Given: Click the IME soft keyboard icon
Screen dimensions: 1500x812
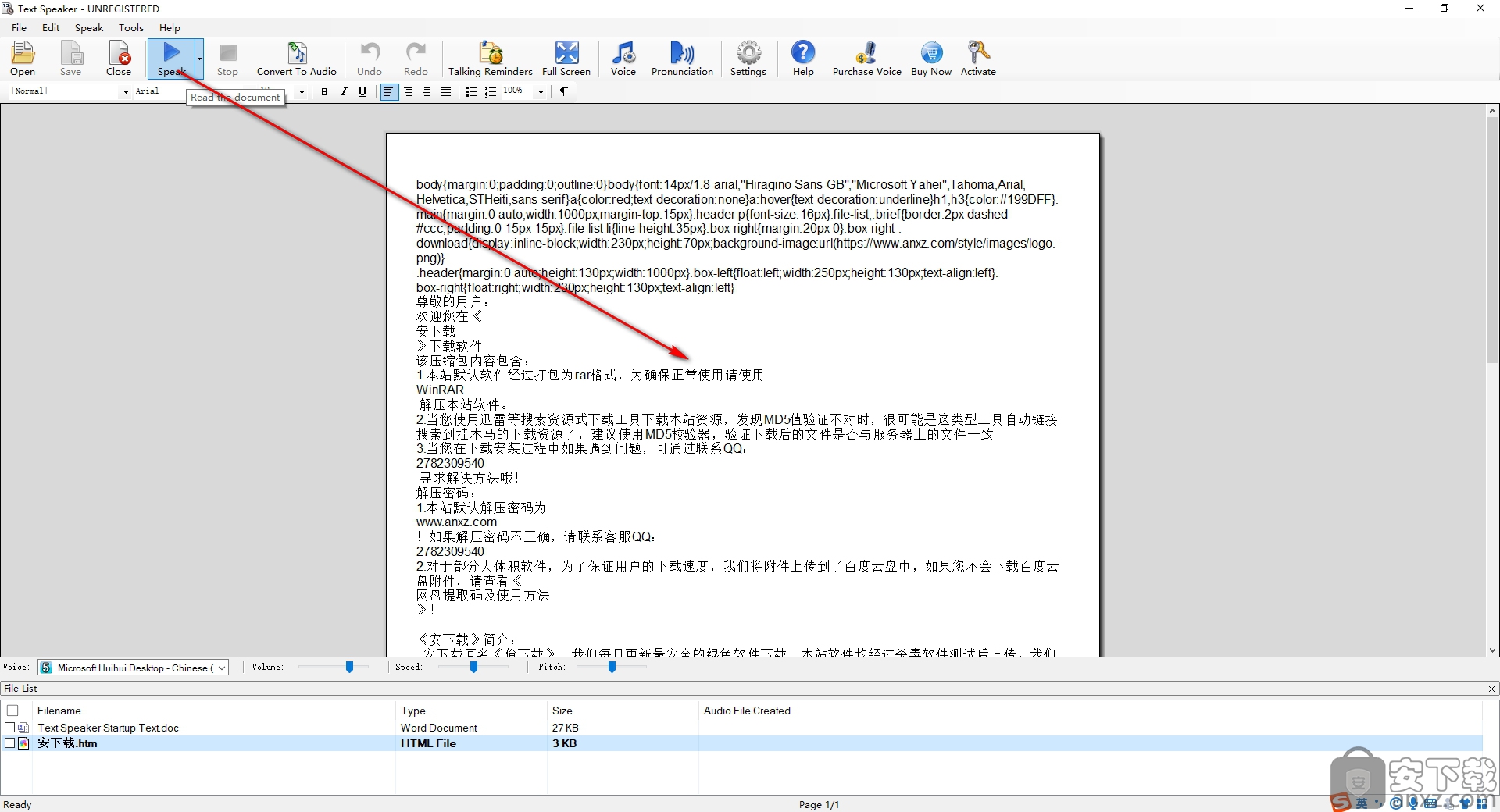Looking at the screenshot, I should 1430,803.
